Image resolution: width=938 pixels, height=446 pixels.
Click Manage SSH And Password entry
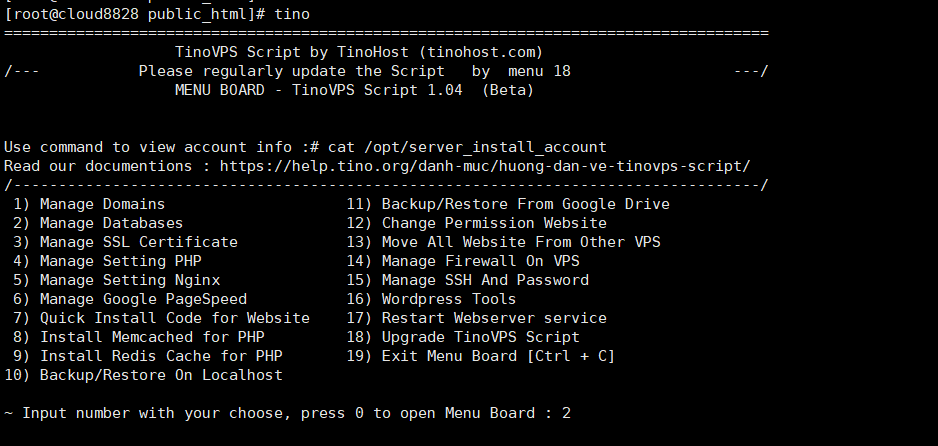[467, 280]
